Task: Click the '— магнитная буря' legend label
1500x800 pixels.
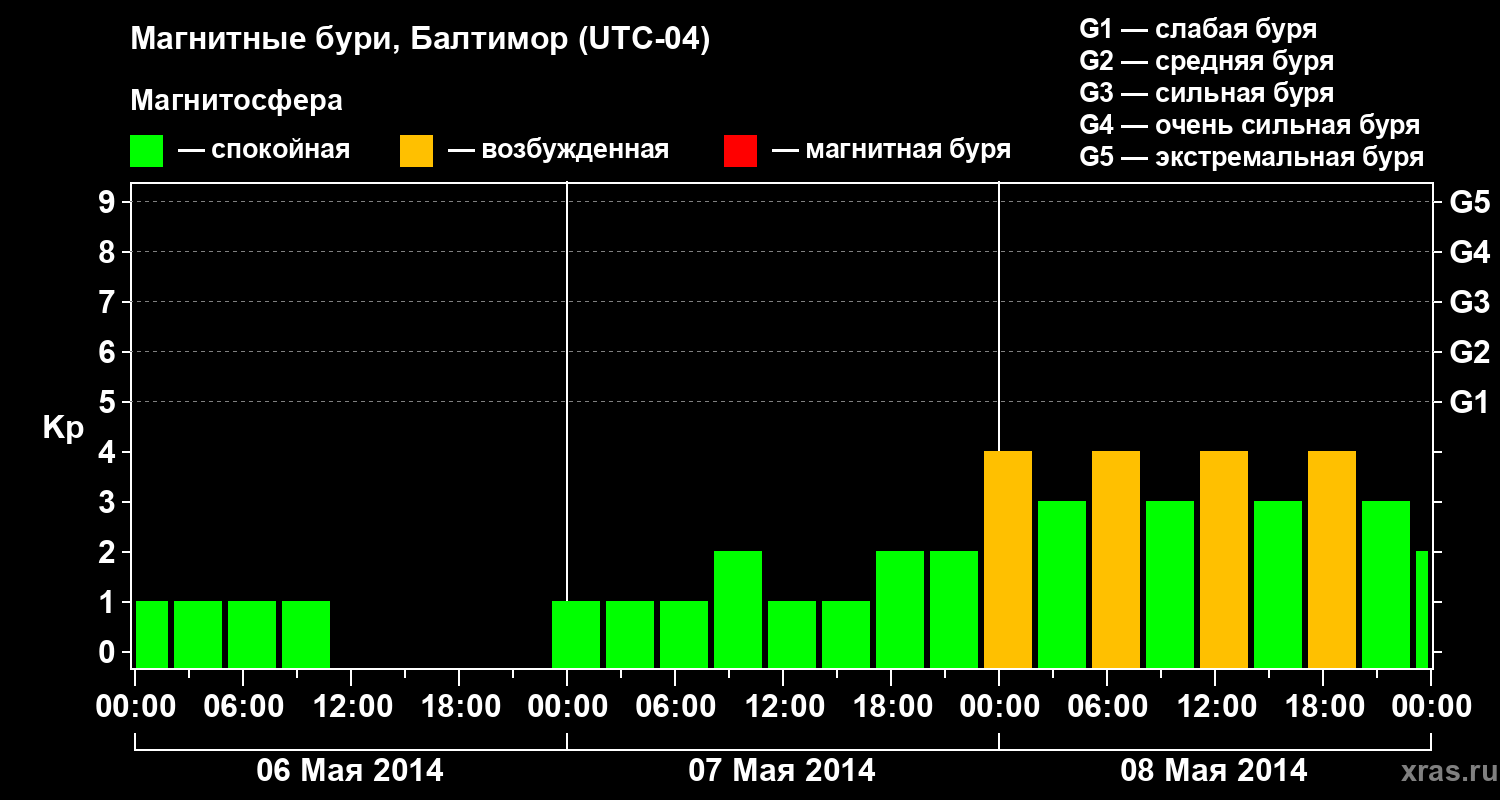Action: [x=891, y=151]
